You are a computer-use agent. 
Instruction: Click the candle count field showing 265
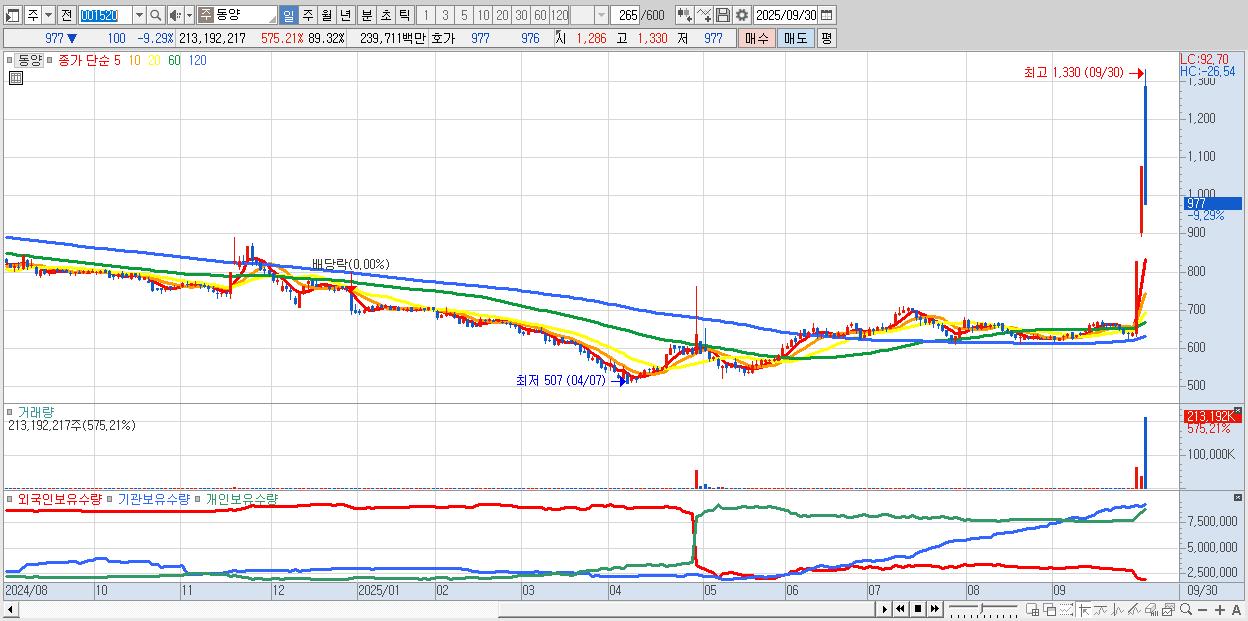coord(625,15)
